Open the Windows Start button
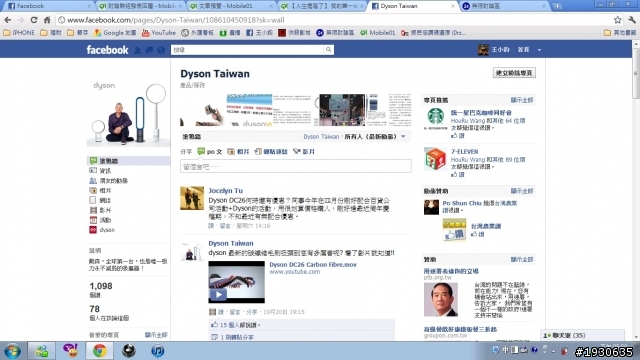Image resolution: width=640 pixels, height=360 pixels. [12, 351]
